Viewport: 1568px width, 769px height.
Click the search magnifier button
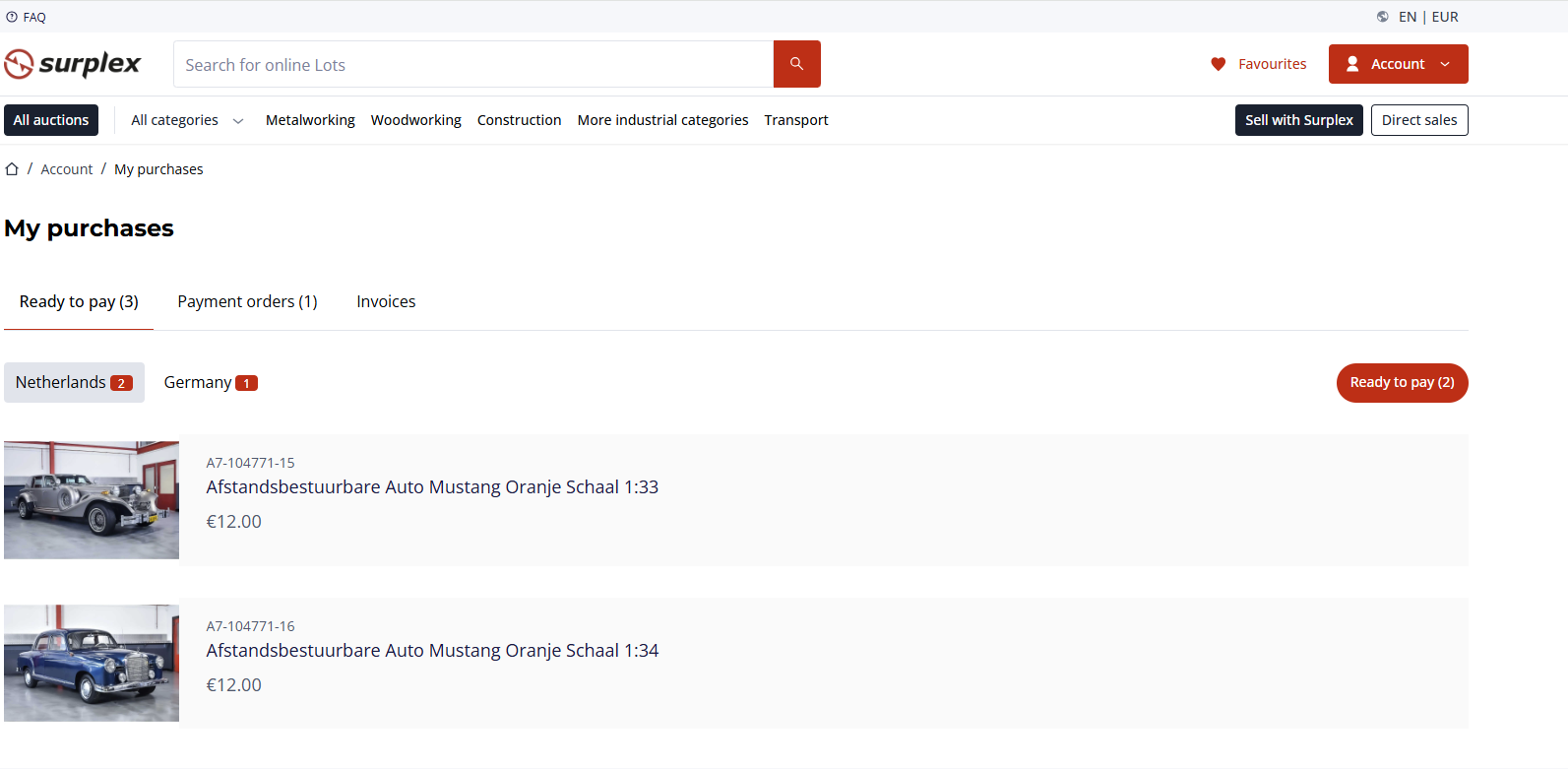pyautogui.click(x=797, y=64)
